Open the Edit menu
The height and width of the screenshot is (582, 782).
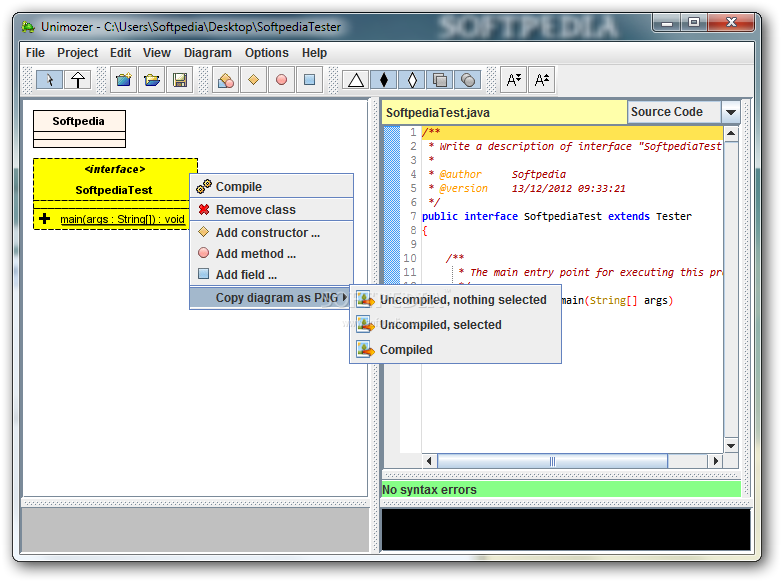click(120, 53)
